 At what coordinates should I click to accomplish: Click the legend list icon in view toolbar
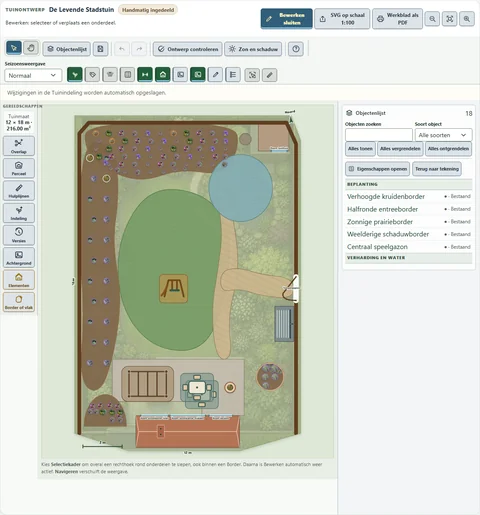(x=233, y=75)
